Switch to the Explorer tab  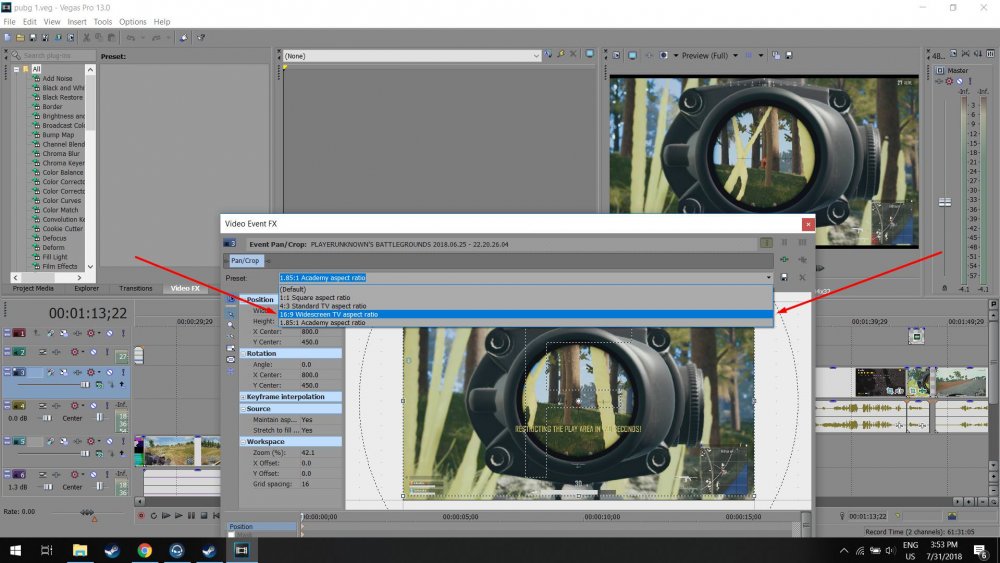click(x=86, y=288)
